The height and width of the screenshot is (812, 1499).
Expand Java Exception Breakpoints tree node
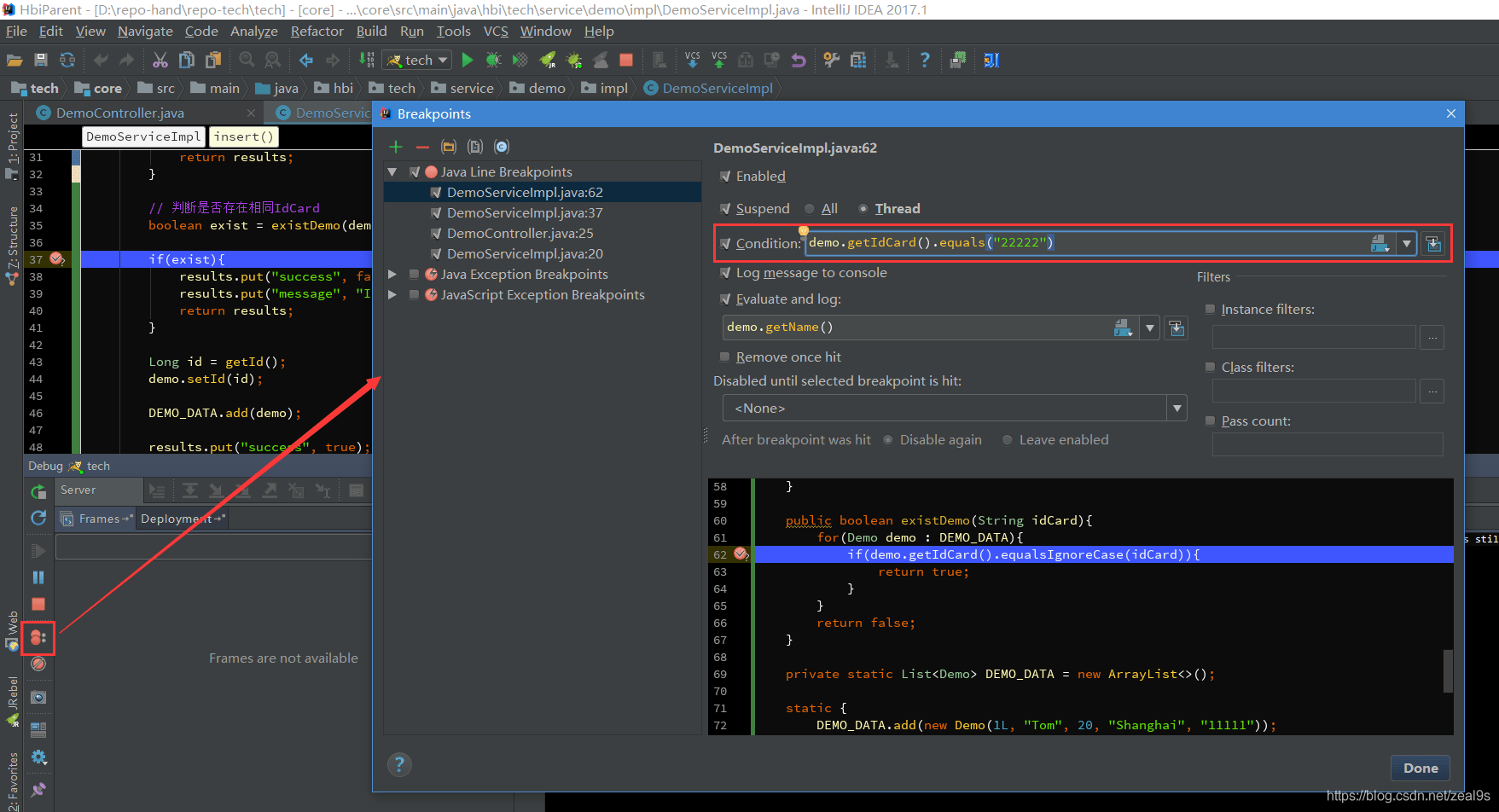coord(392,275)
